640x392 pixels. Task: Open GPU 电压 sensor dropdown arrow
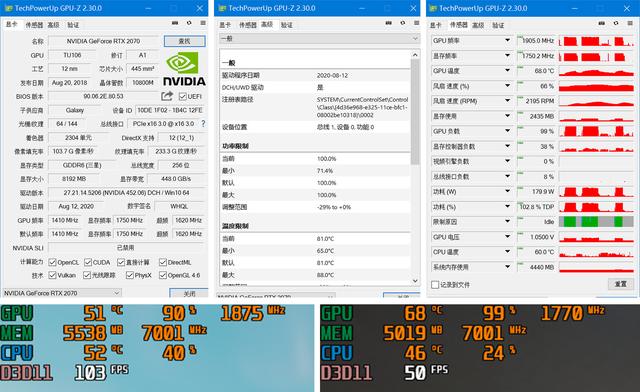tap(507, 236)
